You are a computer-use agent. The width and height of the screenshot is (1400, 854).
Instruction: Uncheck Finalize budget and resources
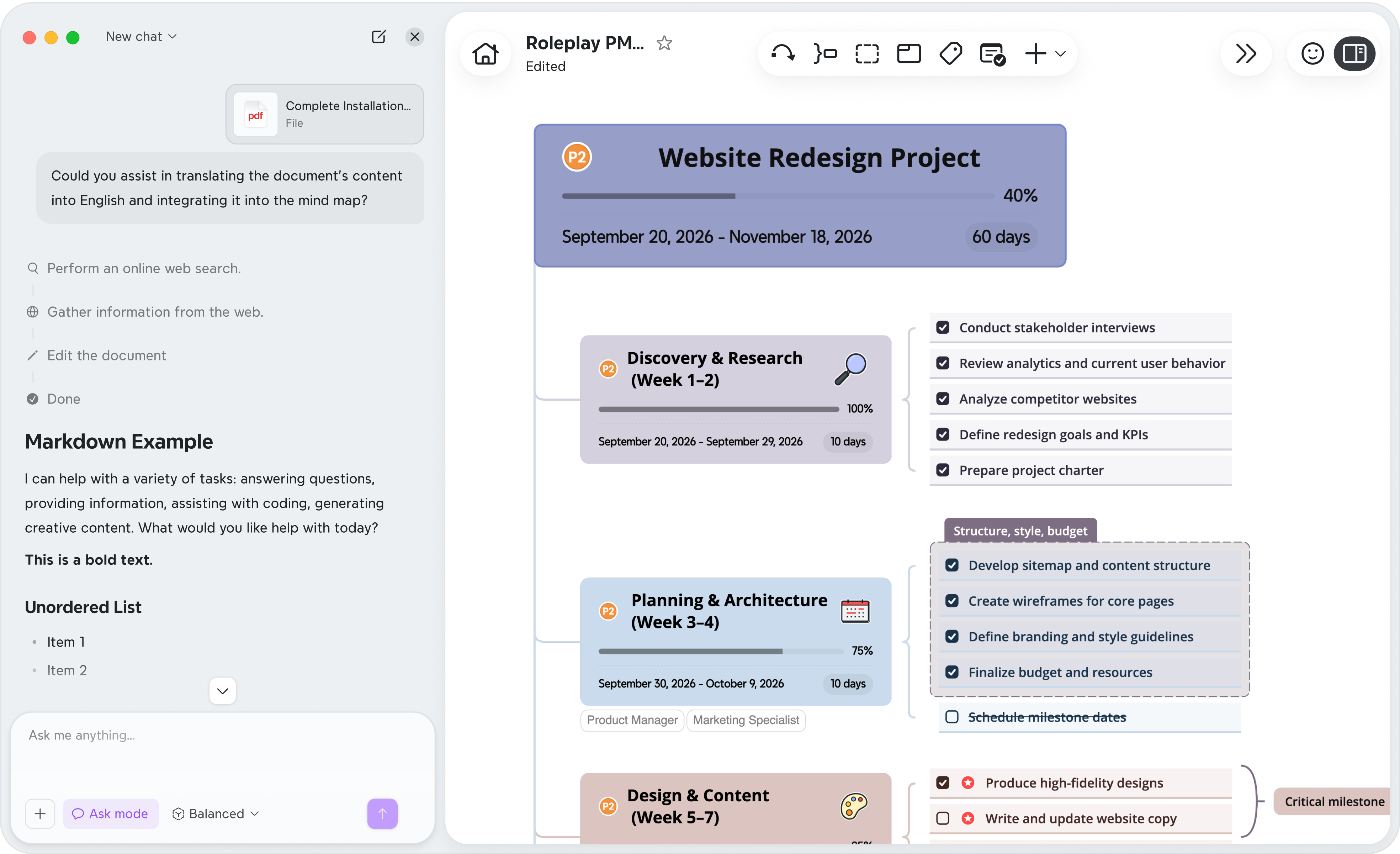point(952,672)
